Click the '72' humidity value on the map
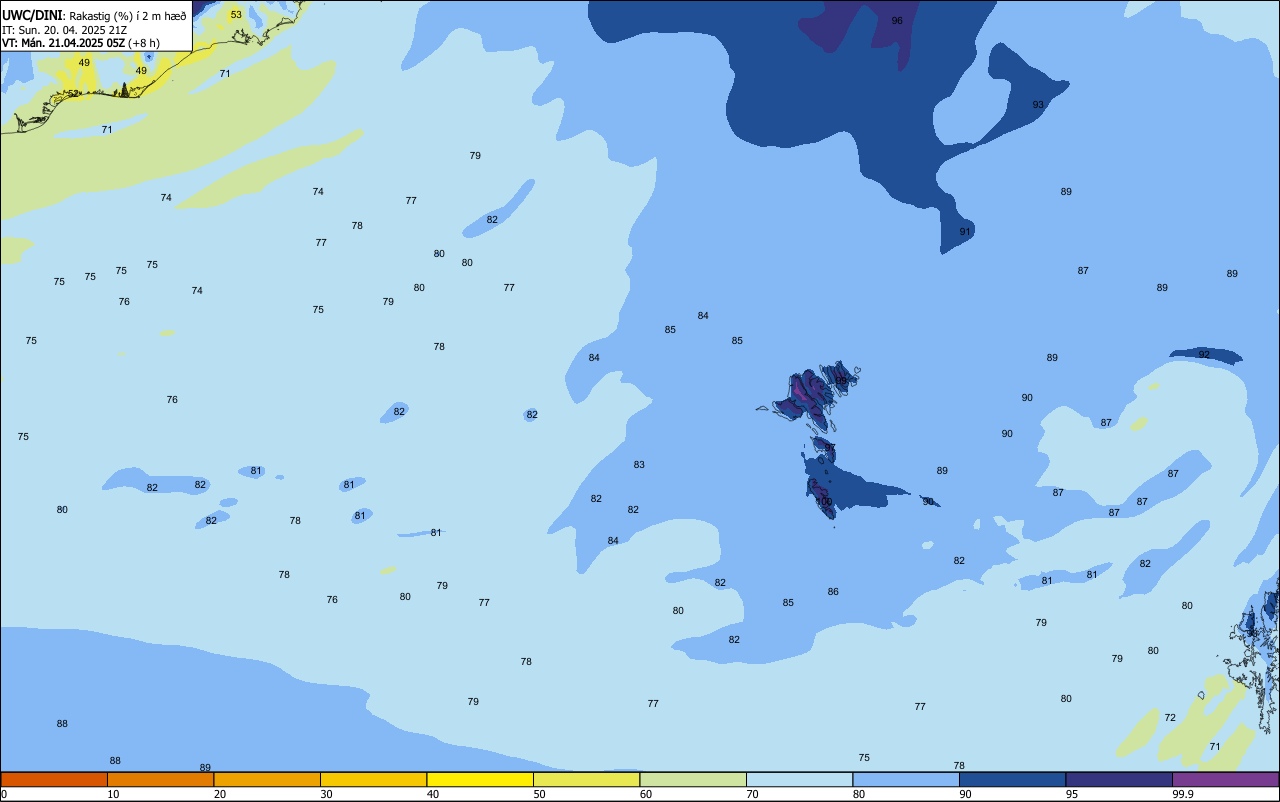This screenshot has height=802, width=1280. [1170, 718]
